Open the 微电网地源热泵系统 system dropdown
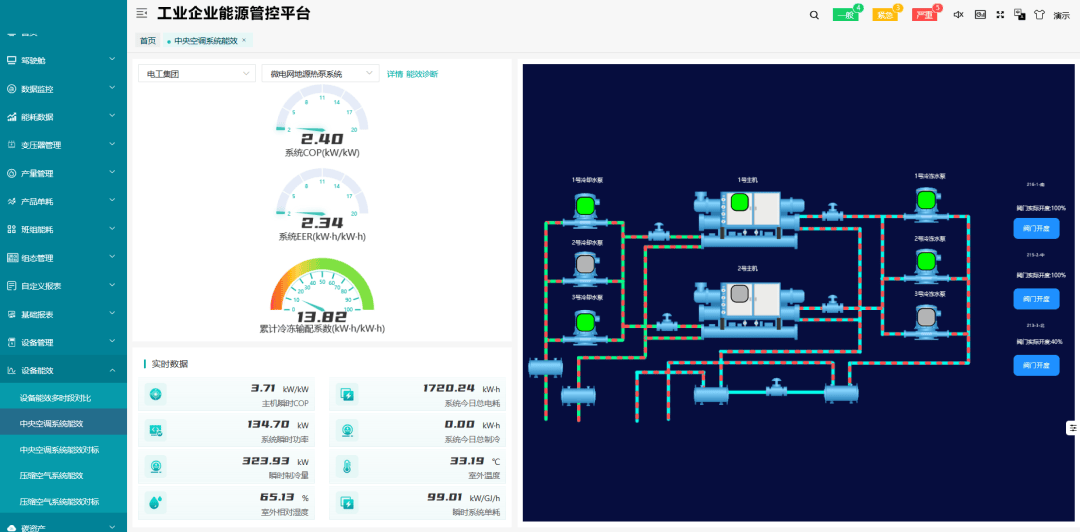Viewport: 1080px width, 532px height. tap(319, 74)
